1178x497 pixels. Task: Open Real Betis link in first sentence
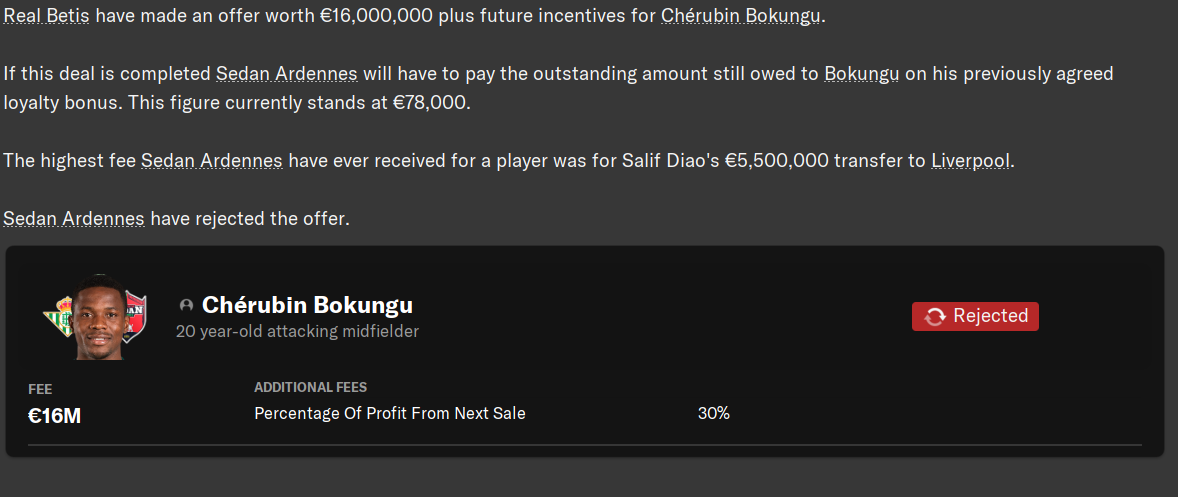coord(47,16)
